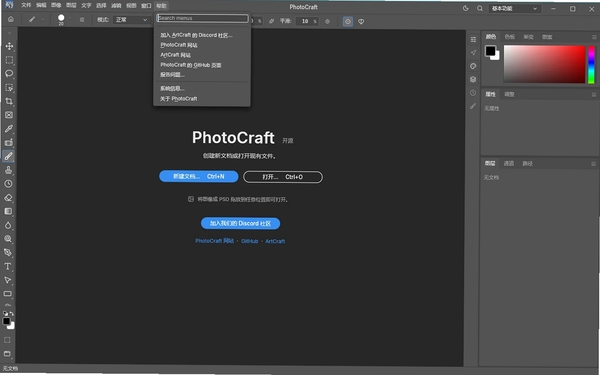
Task: Open the first collapsed panel icon in right strip
Action: [473, 39]
